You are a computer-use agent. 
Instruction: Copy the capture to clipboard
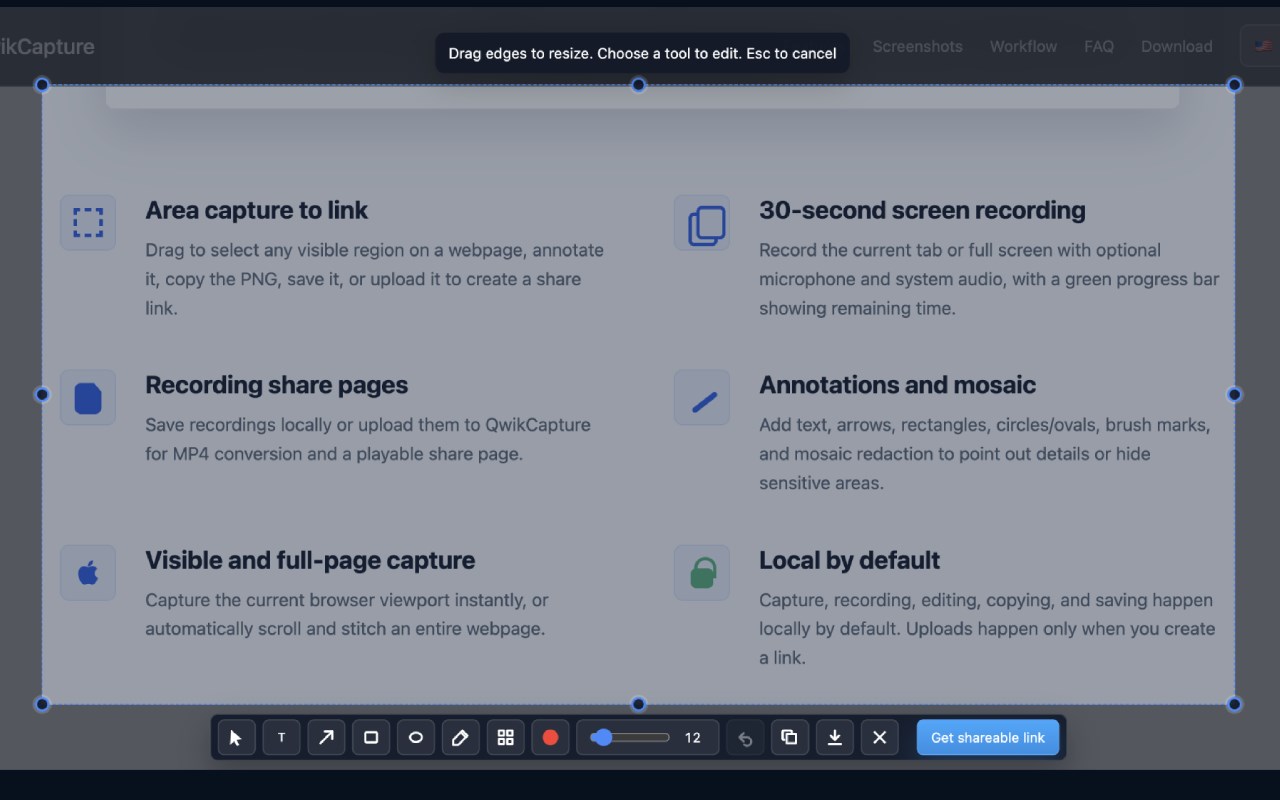coord(789,738)
